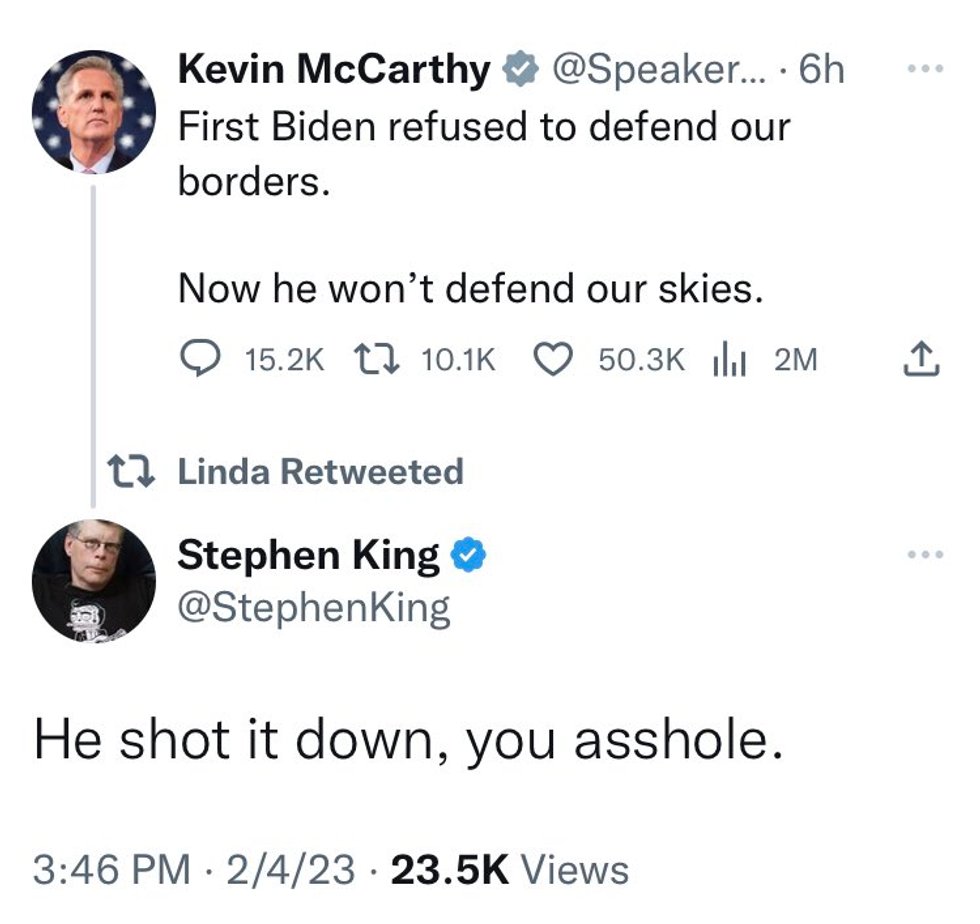Click the Kevin McCarthy display name

coord(334,71)
